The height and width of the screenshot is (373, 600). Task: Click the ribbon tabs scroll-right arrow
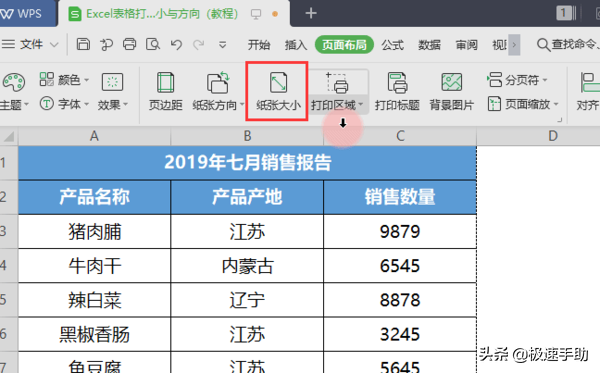514,45
